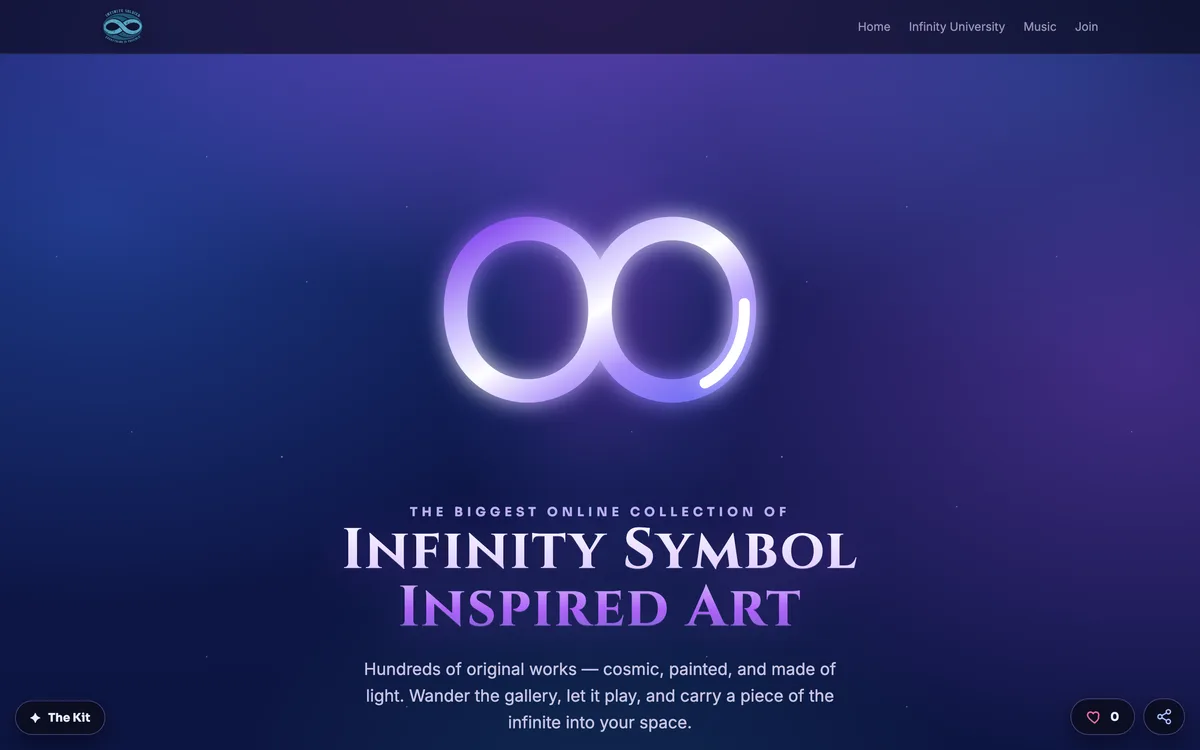Viewport: 1200px width, 750px height.
Task: Click the 'Inspired Art' heading text
Action: point(600,606)
